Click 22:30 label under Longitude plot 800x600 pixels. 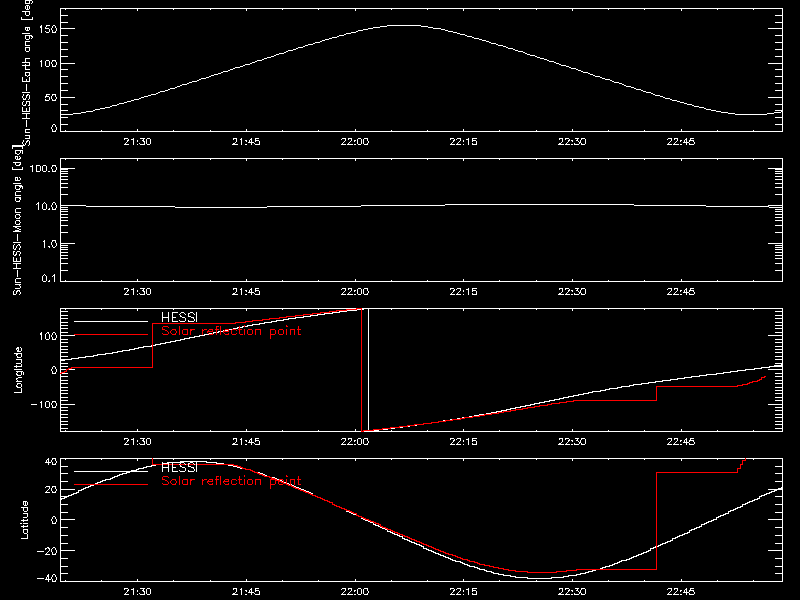pos(572,442)
